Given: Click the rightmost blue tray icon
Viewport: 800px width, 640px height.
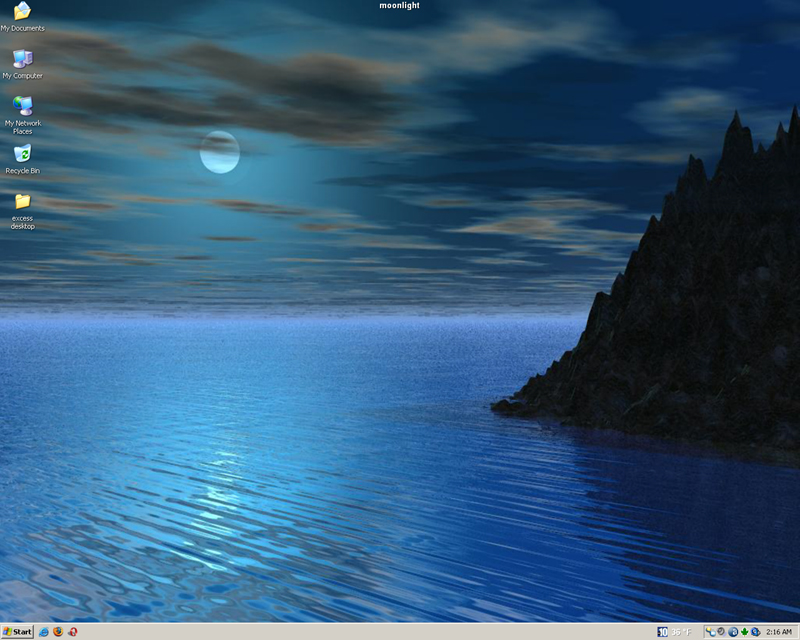Looking at the screenshot, I should coord(755,632).
